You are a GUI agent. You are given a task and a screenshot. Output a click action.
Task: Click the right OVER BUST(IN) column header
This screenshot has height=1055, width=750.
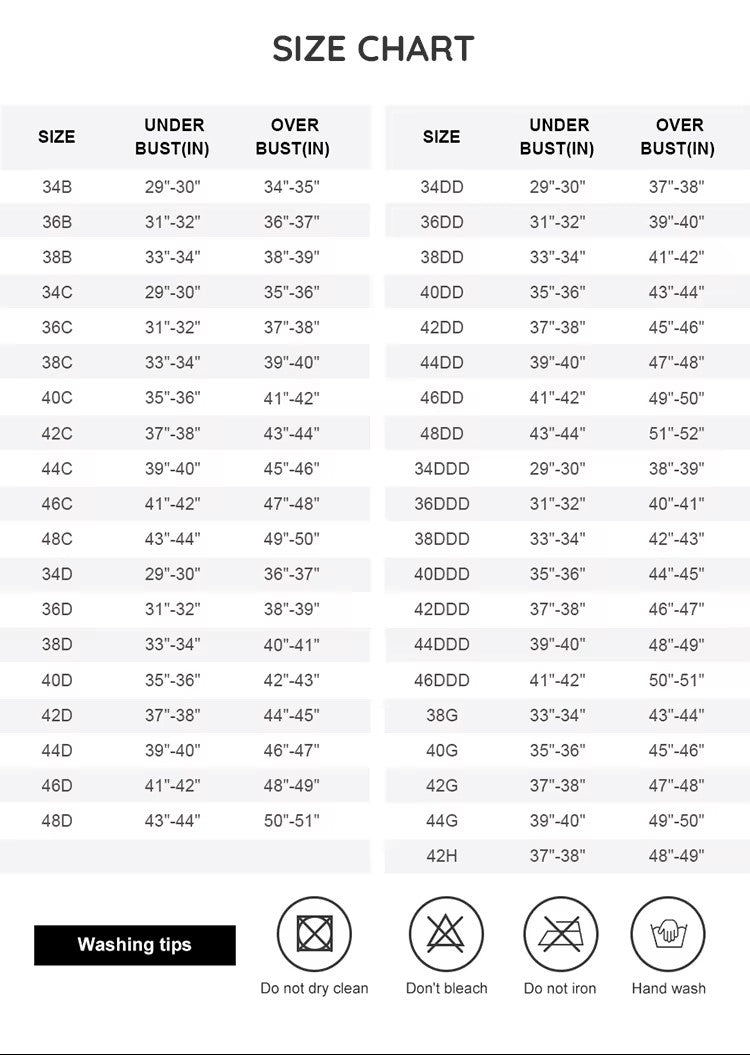click(677, 137)
